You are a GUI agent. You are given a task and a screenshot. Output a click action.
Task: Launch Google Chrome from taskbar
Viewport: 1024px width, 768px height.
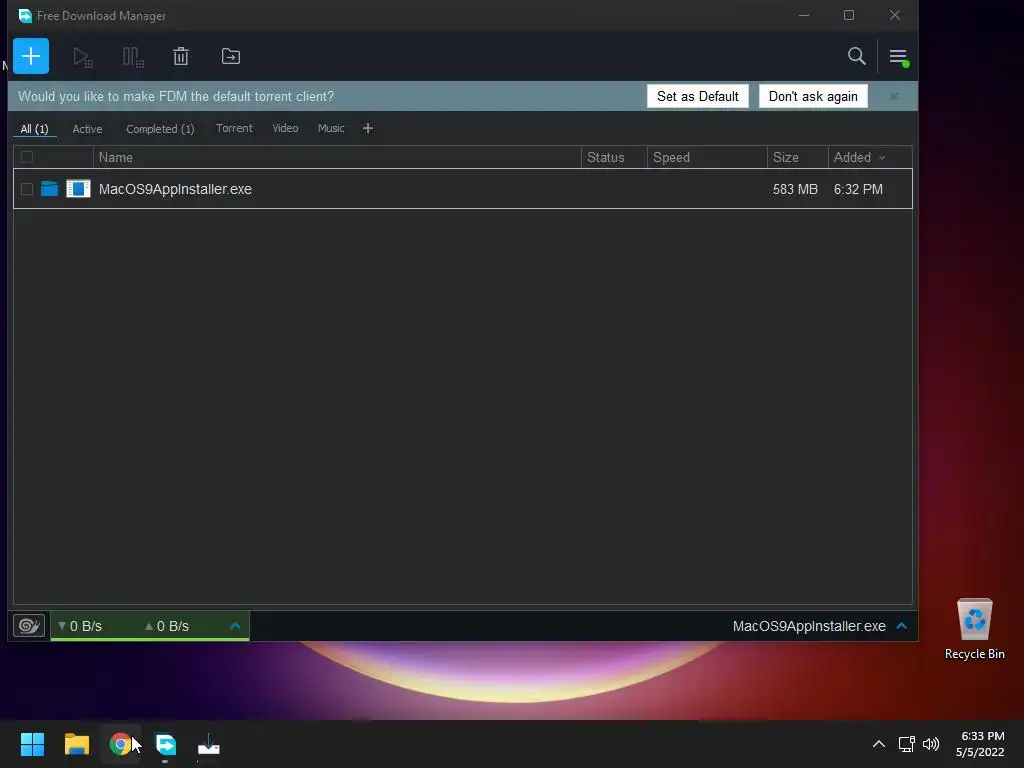(121, 744)
